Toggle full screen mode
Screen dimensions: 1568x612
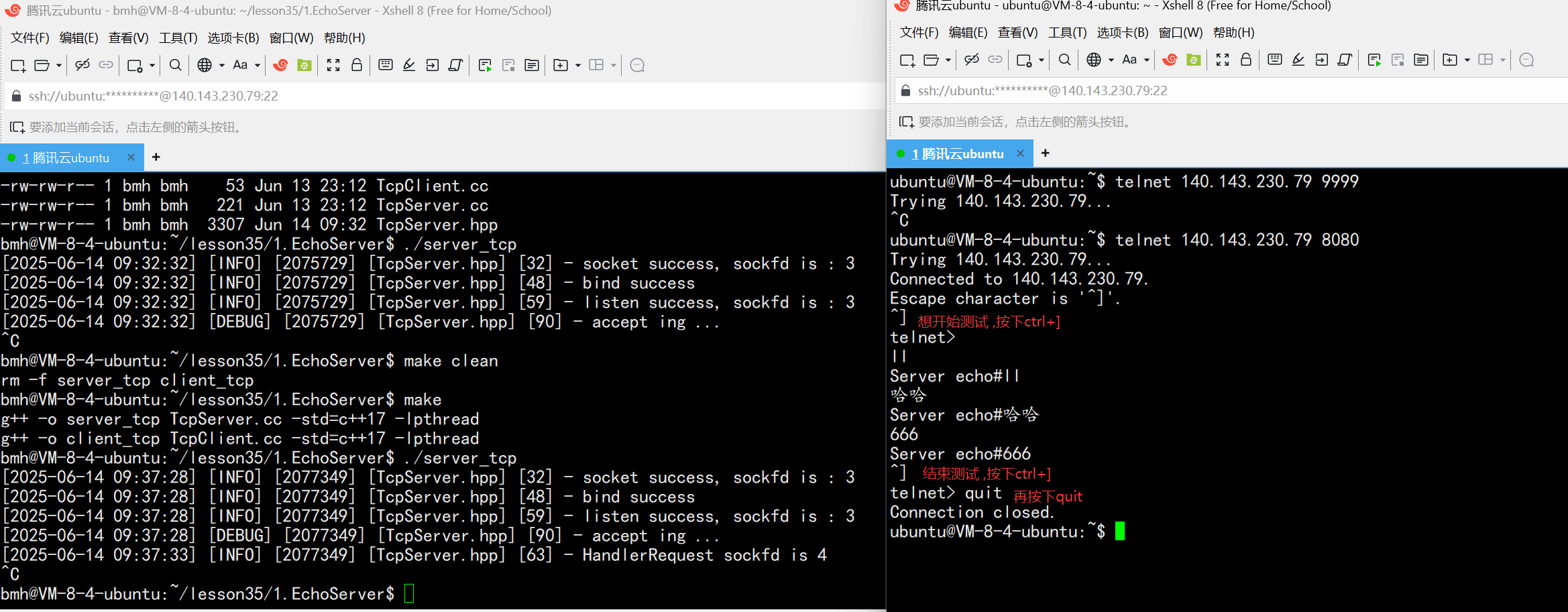point(333,65)
